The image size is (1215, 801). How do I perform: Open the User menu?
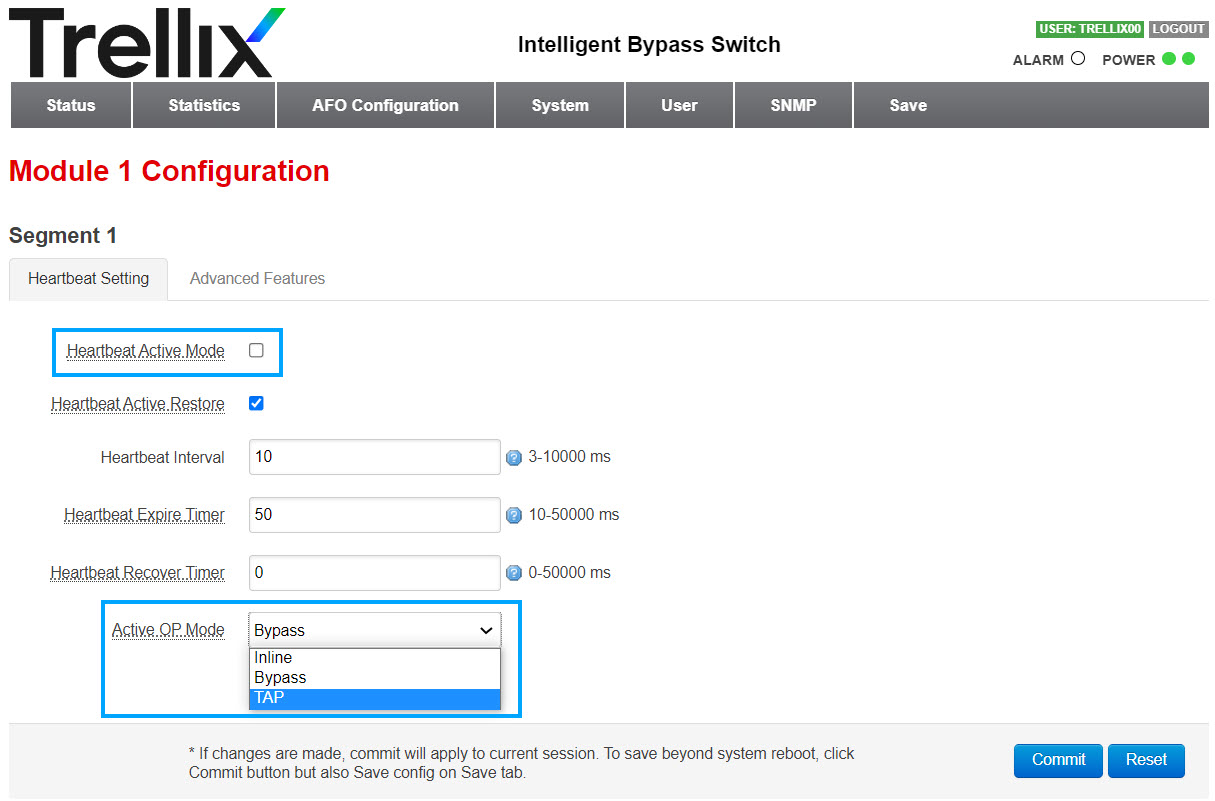[x=680, y=105]
